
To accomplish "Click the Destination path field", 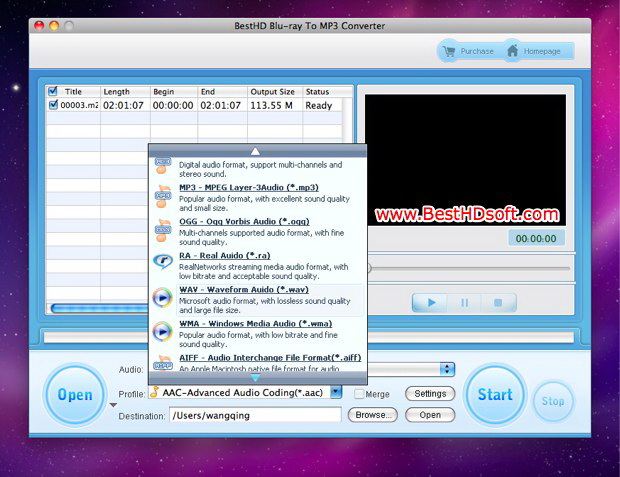I will (255, 415).
